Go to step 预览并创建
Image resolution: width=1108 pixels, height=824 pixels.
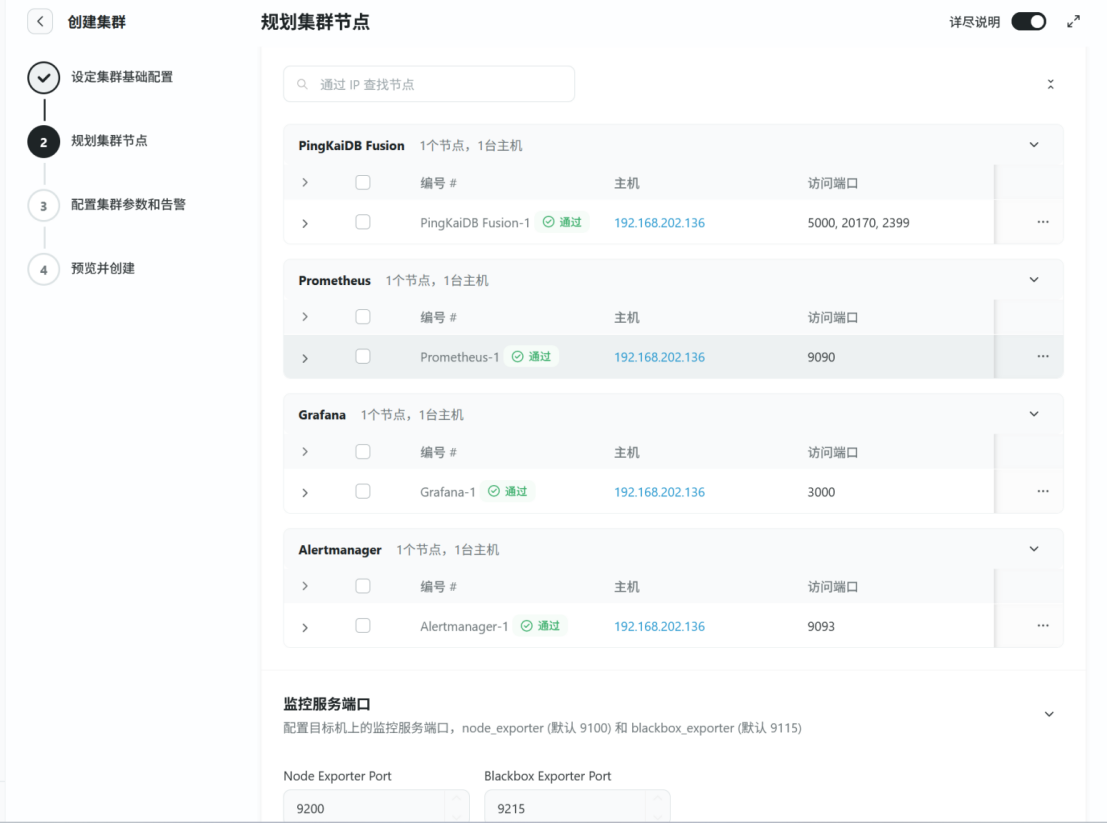(x=103, y=269)
